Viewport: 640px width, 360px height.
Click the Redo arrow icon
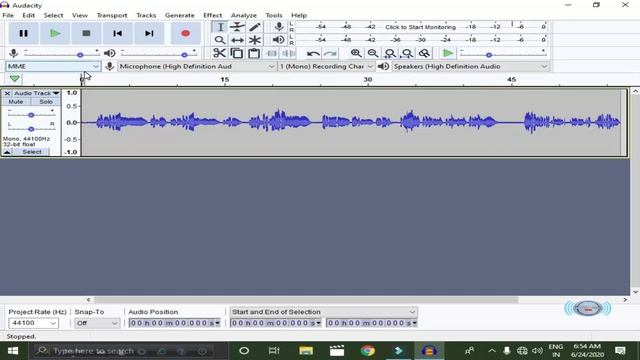pos(330,53)
